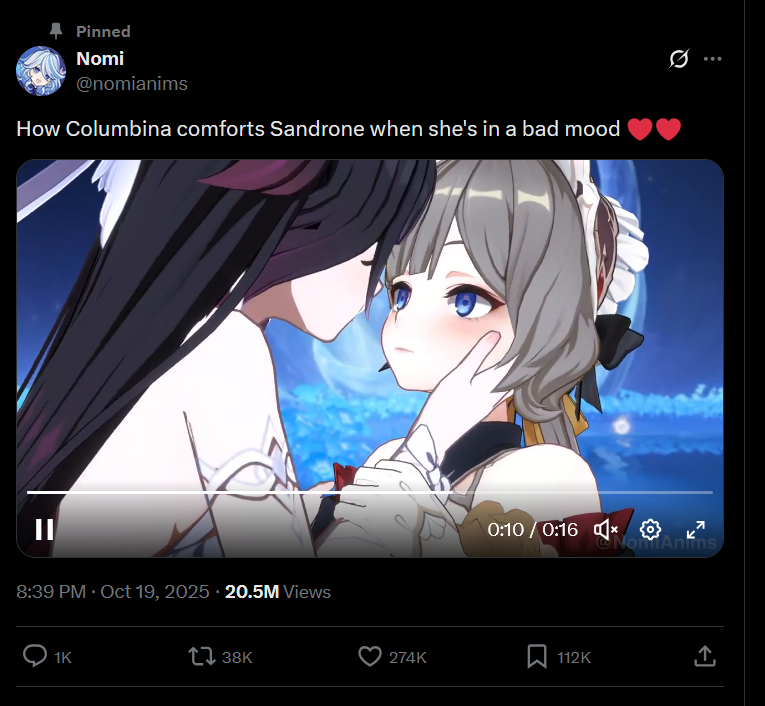Open the 38K reposts count
The image size is (765, 706).
(x=237, y=658)
